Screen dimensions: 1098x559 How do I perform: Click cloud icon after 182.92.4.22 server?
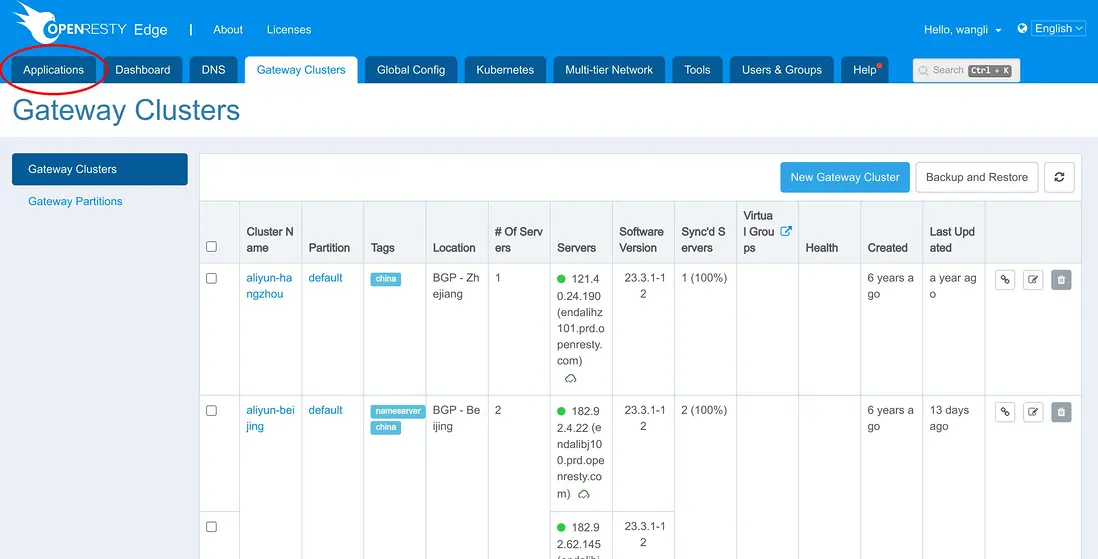(584, 494)
